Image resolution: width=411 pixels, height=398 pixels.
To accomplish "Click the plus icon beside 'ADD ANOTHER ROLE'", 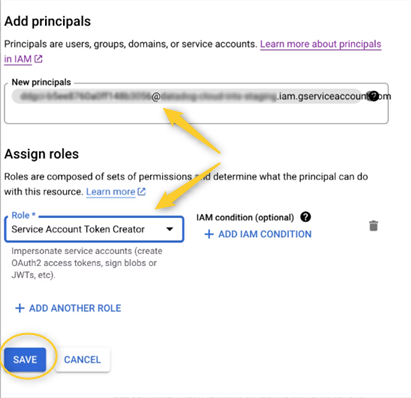I will point(20,308).
